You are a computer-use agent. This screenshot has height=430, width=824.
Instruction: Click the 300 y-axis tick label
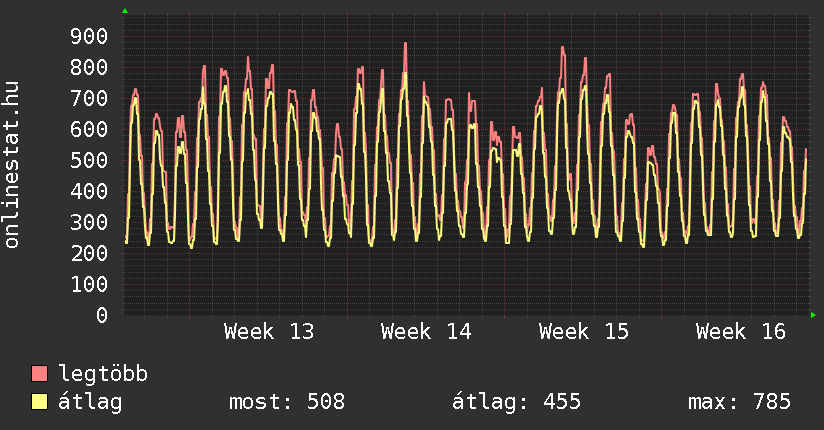[x=89, y=223]
